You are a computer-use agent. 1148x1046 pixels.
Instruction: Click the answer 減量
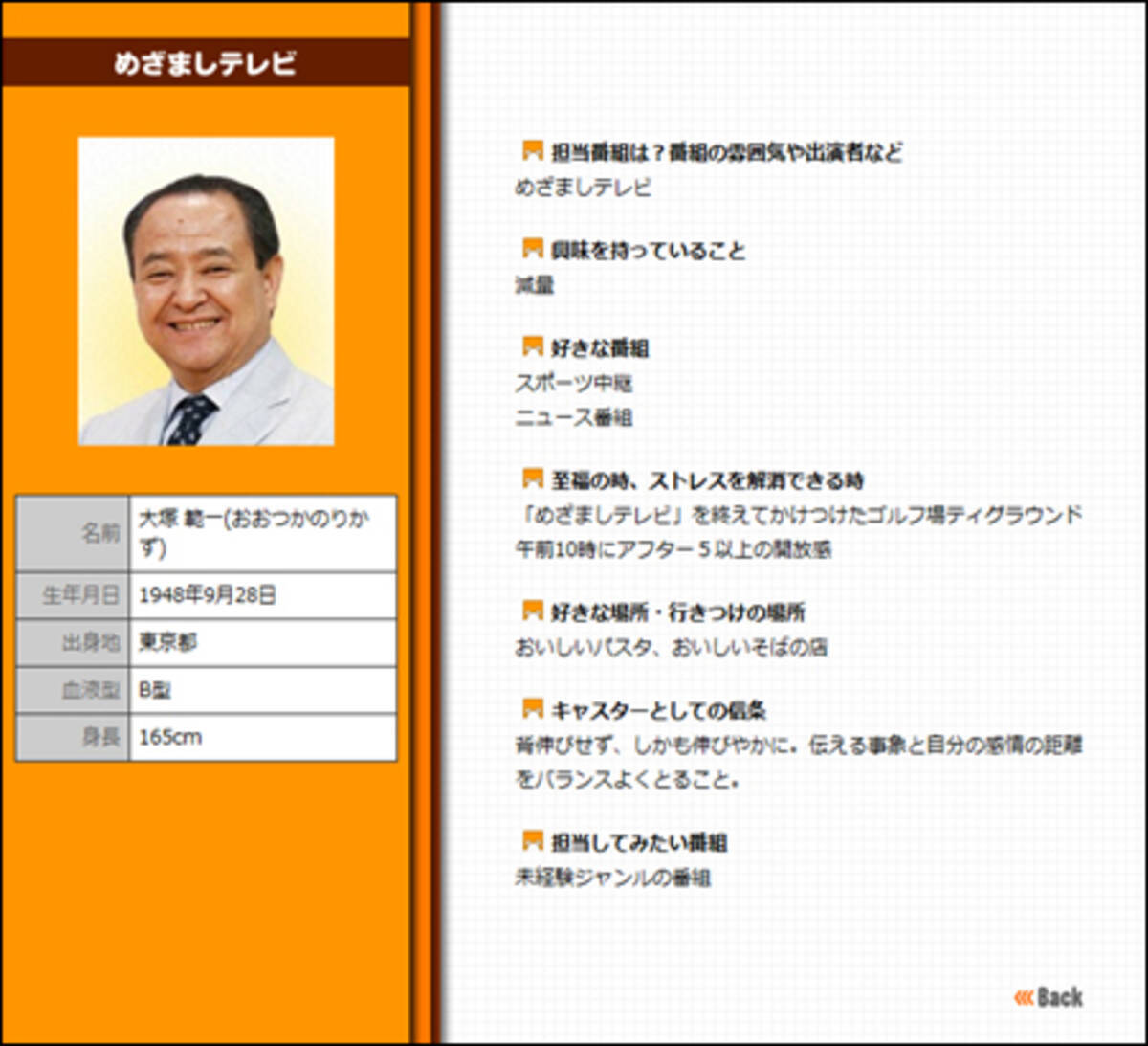point(535,285)
